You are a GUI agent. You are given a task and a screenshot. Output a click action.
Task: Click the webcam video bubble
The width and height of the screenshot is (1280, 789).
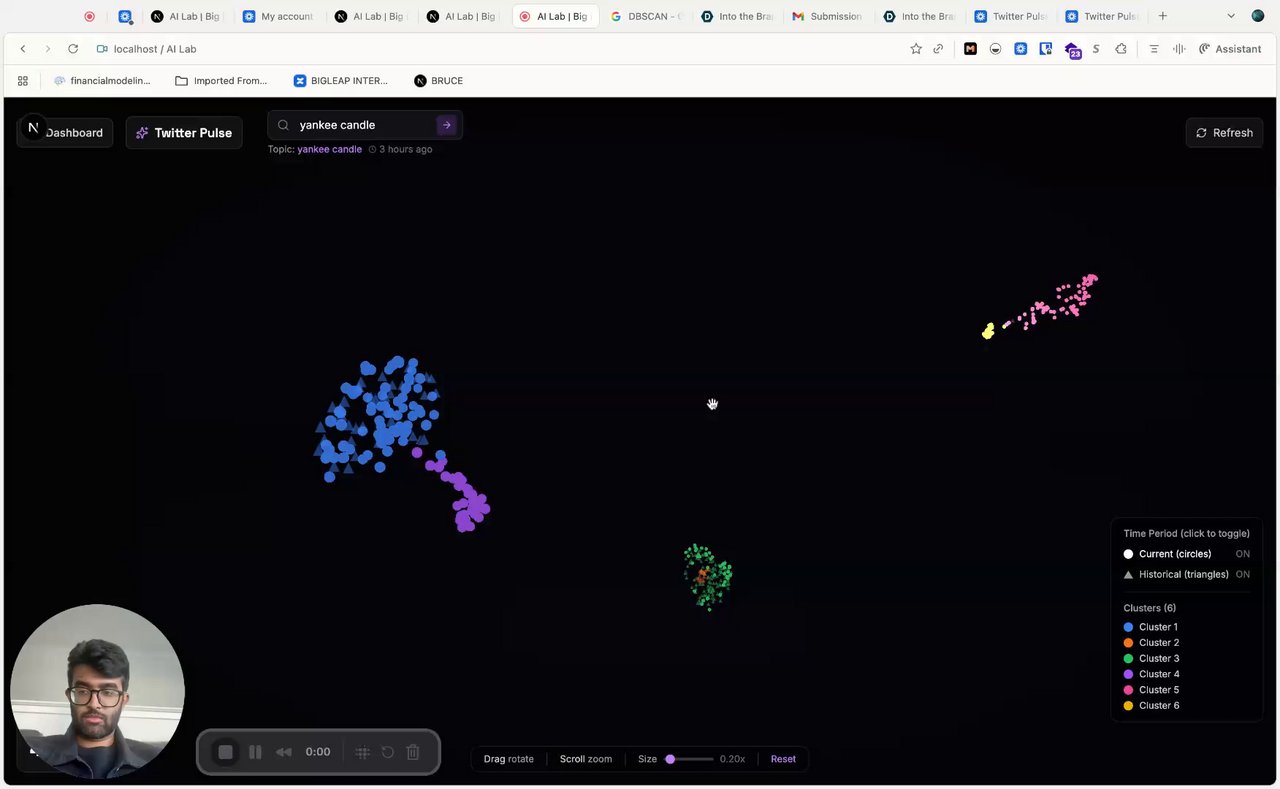pos(97,691)
